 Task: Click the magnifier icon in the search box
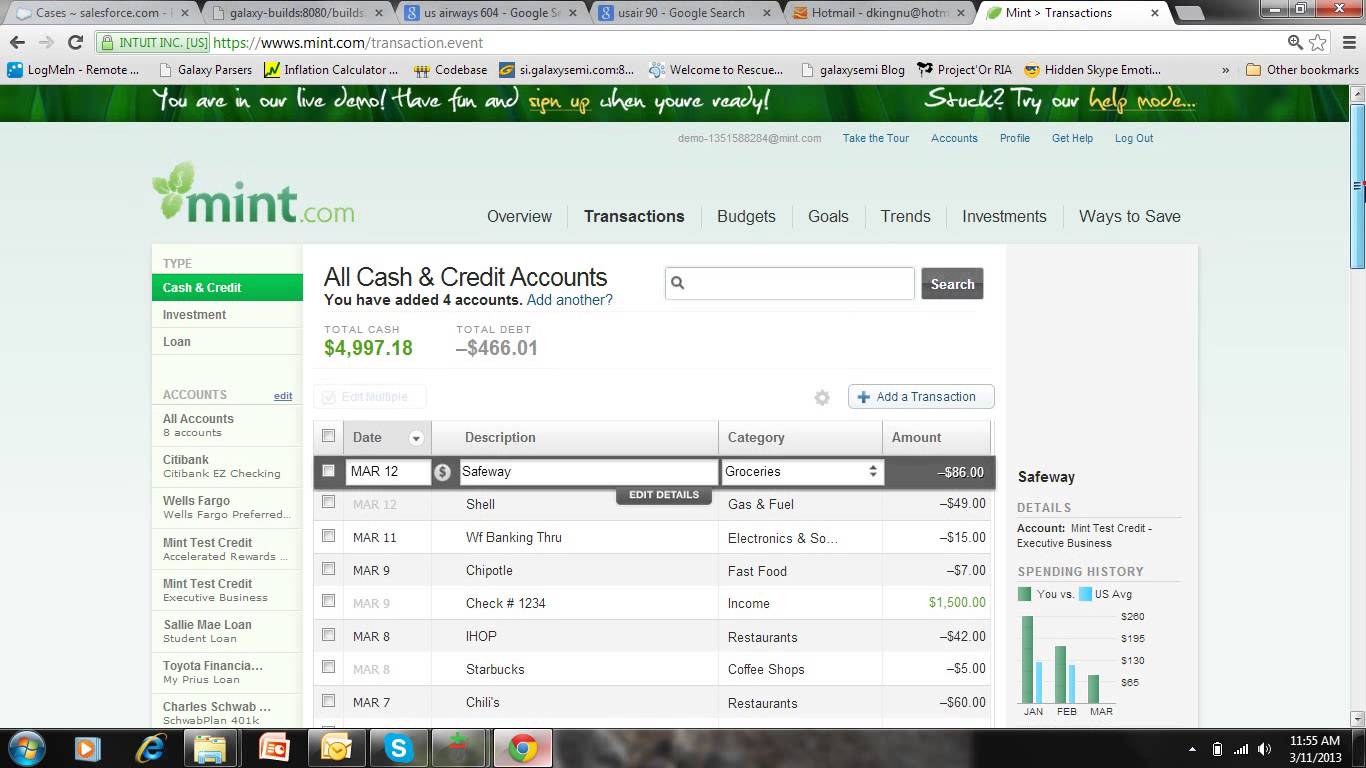click(678, 284)
